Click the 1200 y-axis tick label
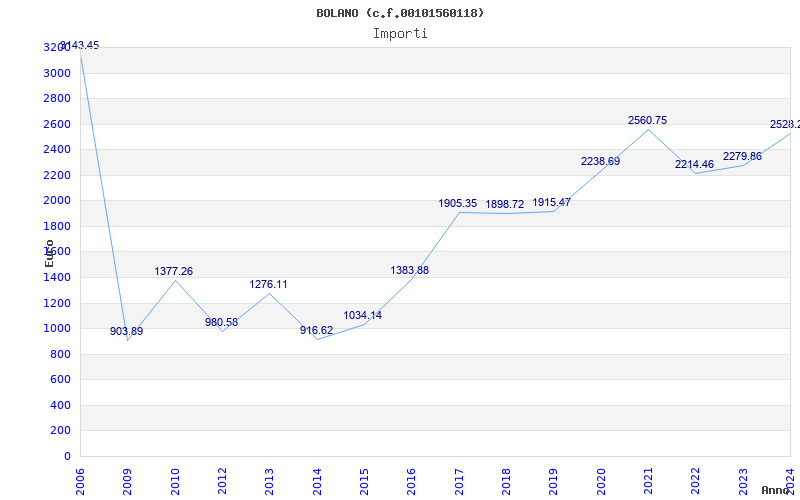Screen dimensions: 800x500 tap(57, 303)
